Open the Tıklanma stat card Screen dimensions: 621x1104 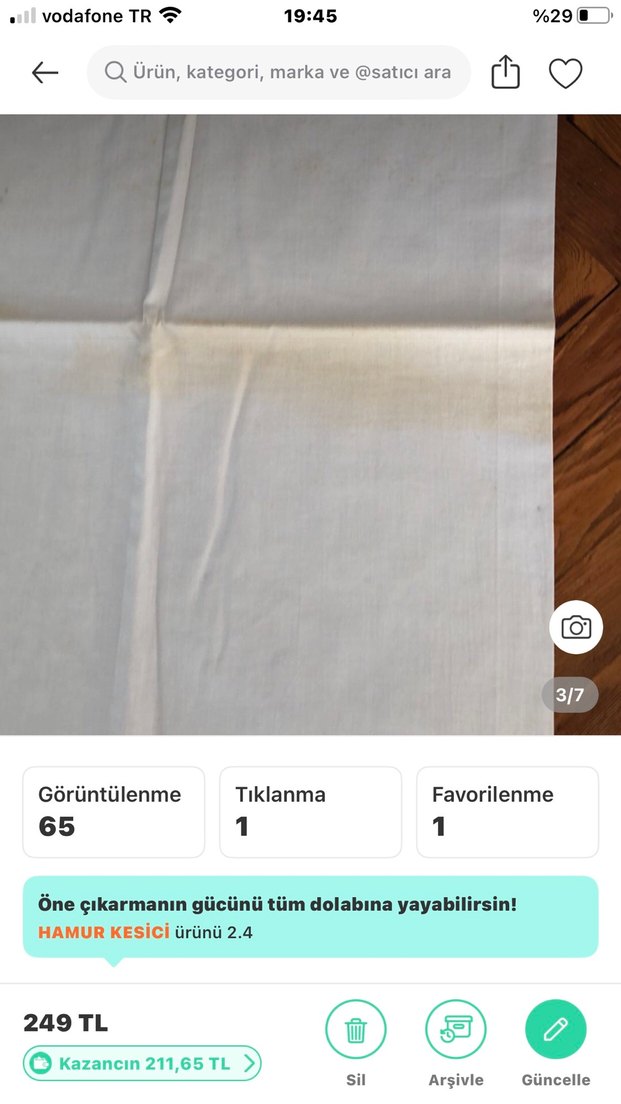(310, 812)
